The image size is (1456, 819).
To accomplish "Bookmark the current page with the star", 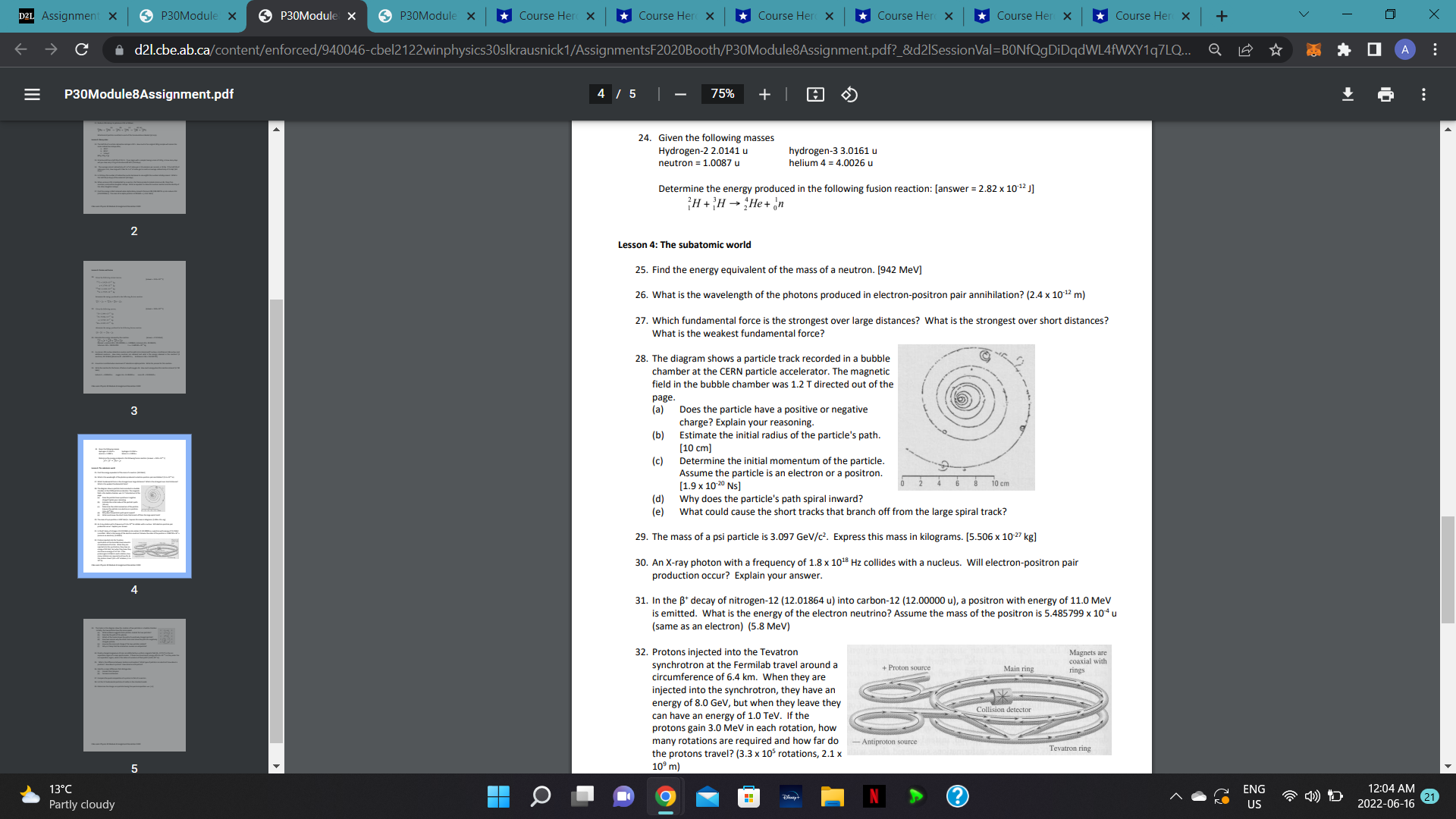I will 1276,49.
